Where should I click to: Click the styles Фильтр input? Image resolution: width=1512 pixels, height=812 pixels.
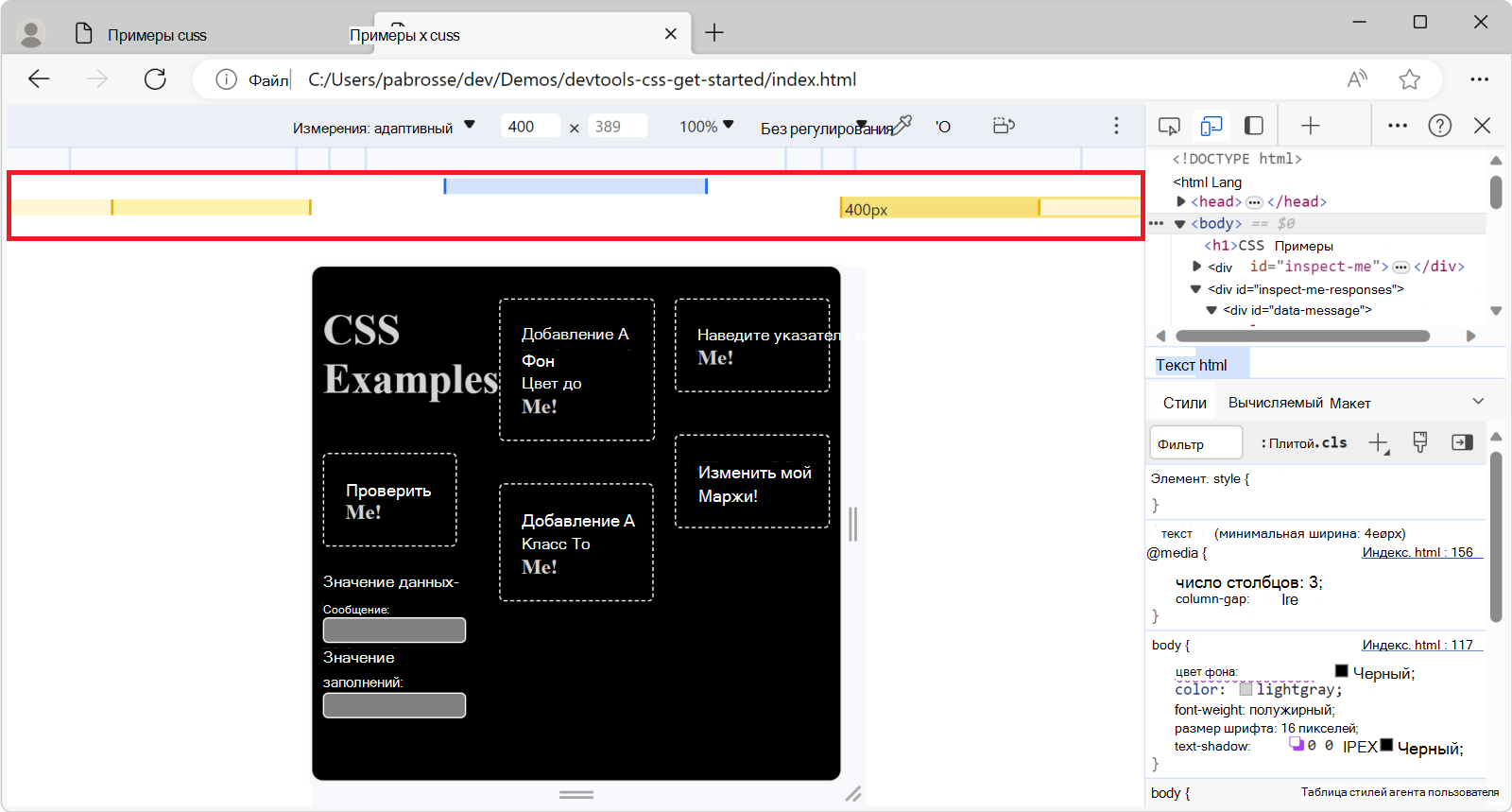1196,443
